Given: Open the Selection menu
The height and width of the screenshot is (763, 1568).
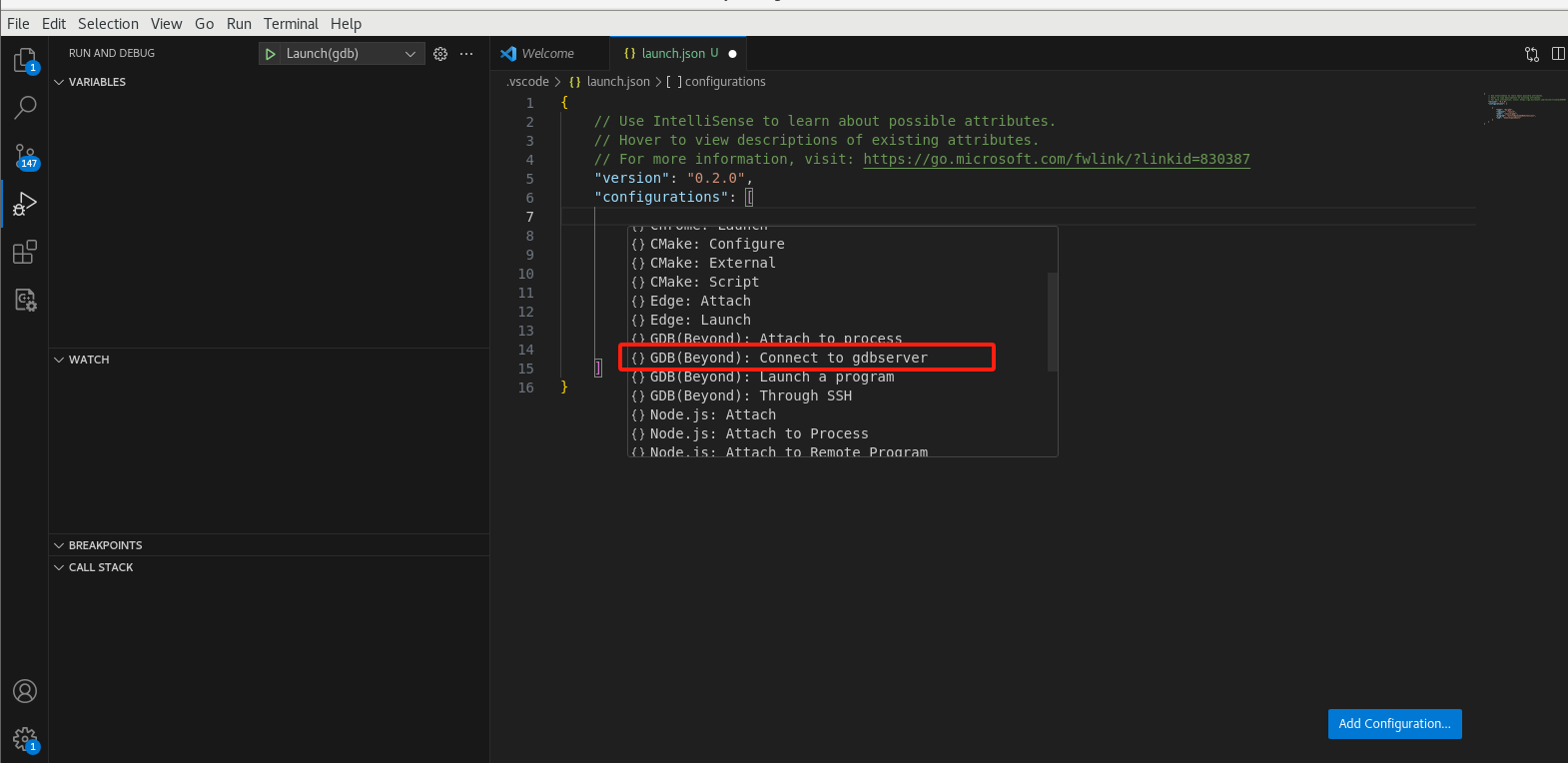Looking at the screenshot, I should (x=108, y=24).
